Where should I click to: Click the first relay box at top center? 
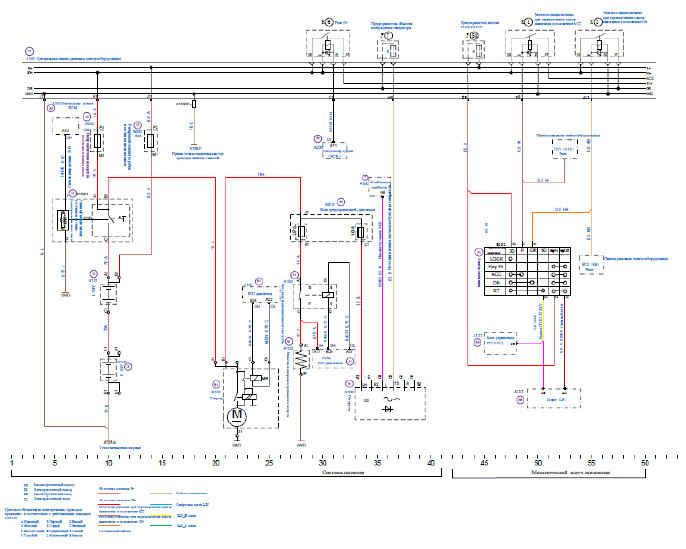tap(327, 47)
